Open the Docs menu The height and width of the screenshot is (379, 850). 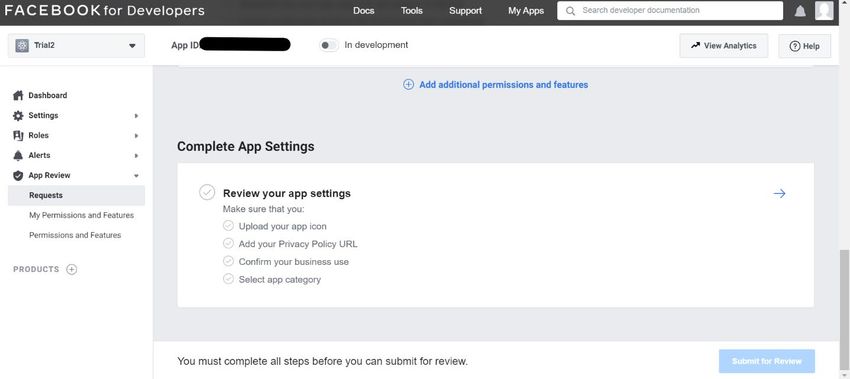[x=364, y=11]
